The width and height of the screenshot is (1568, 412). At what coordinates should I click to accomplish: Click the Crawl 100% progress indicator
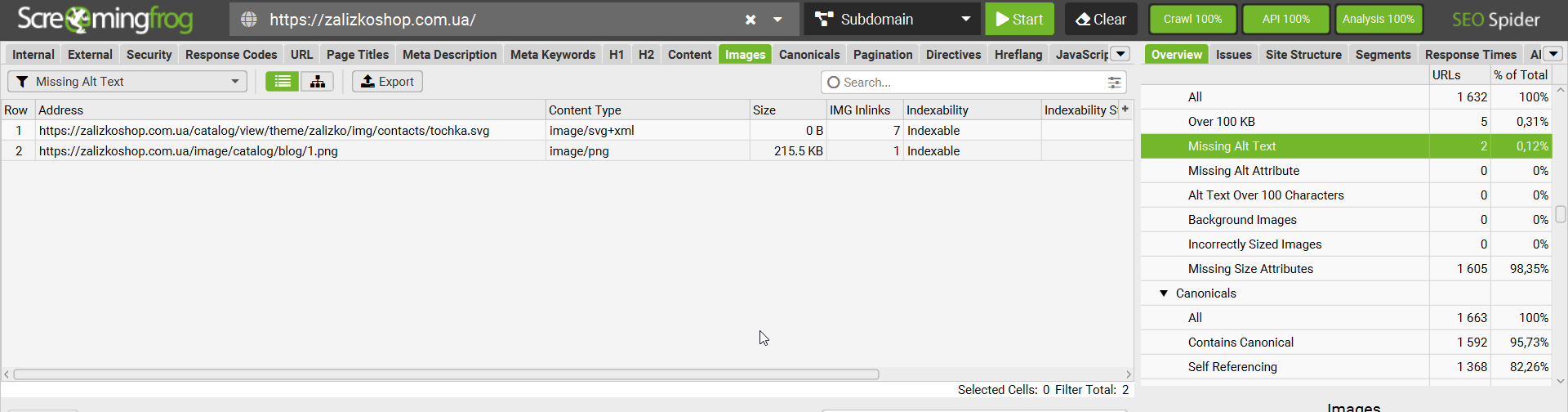pyautogui.click(x=1192, y=19)
